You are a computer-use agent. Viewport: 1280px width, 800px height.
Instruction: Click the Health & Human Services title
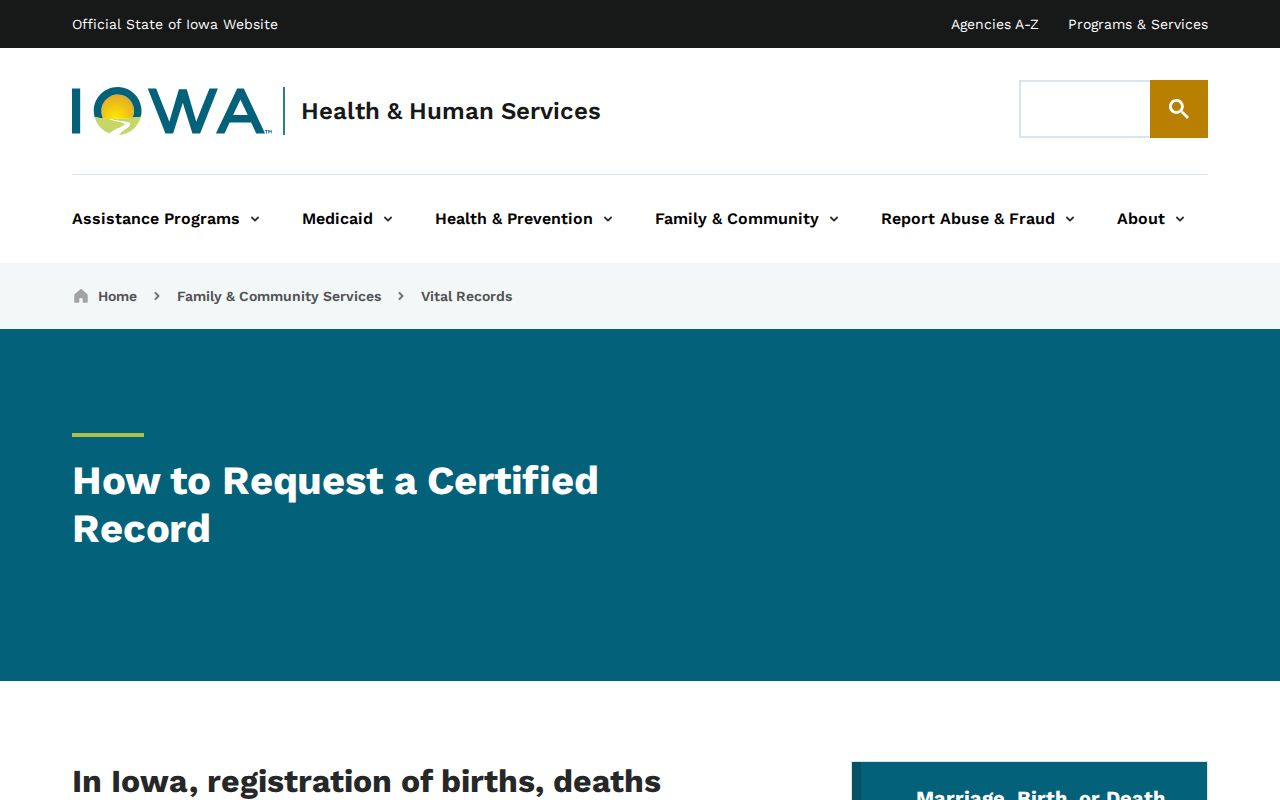[x=451, y=111]
